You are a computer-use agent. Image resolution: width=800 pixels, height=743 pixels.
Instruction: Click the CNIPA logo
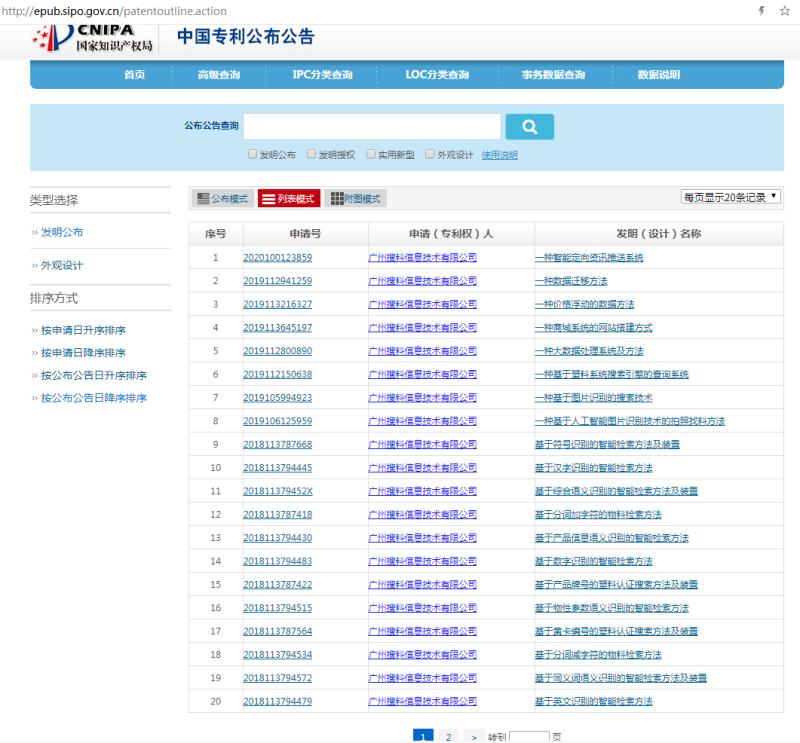pyautogui.click(x=94, y=39)
